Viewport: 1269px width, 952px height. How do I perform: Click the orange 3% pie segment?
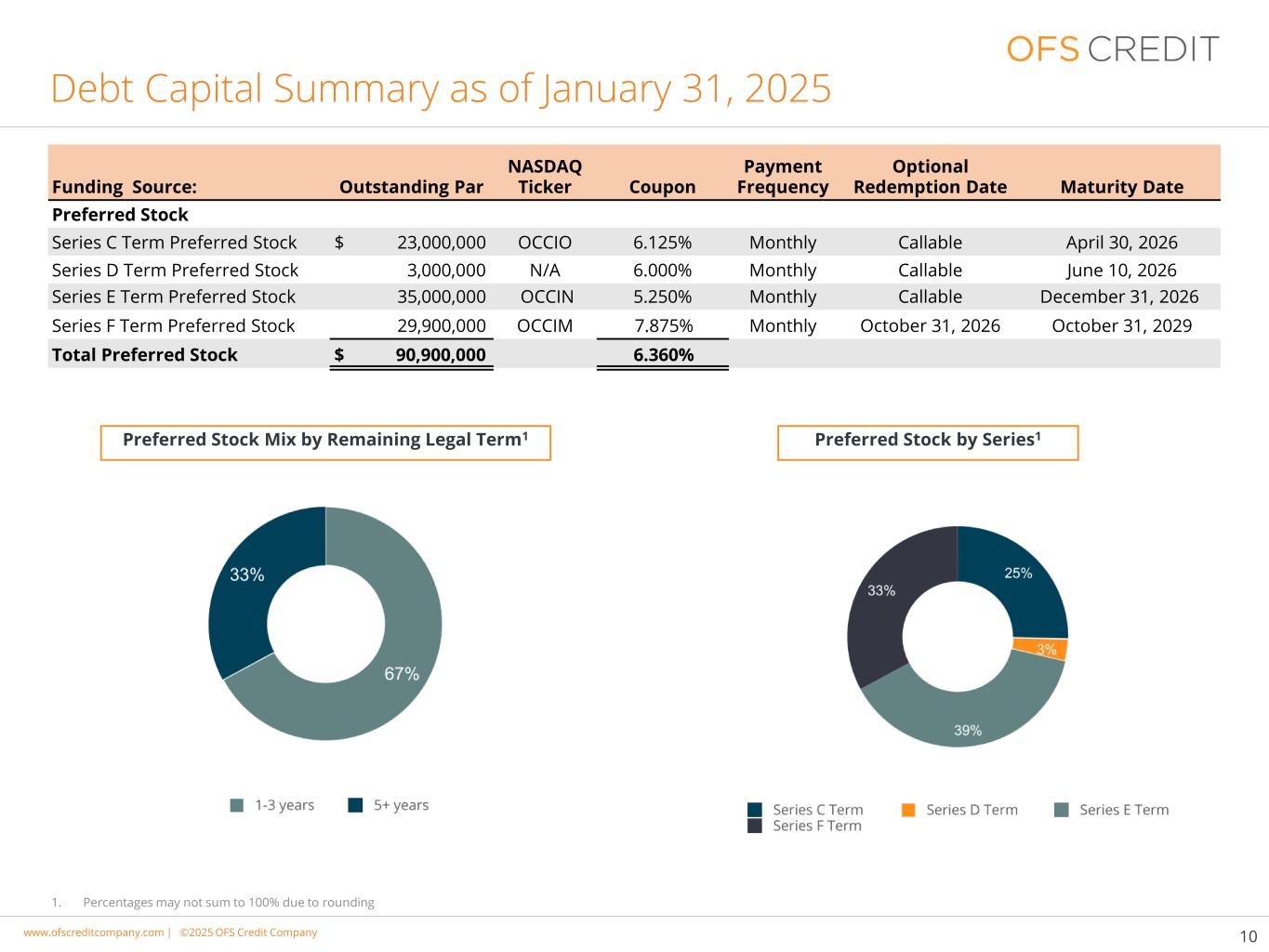click(x=1044, y=649)
